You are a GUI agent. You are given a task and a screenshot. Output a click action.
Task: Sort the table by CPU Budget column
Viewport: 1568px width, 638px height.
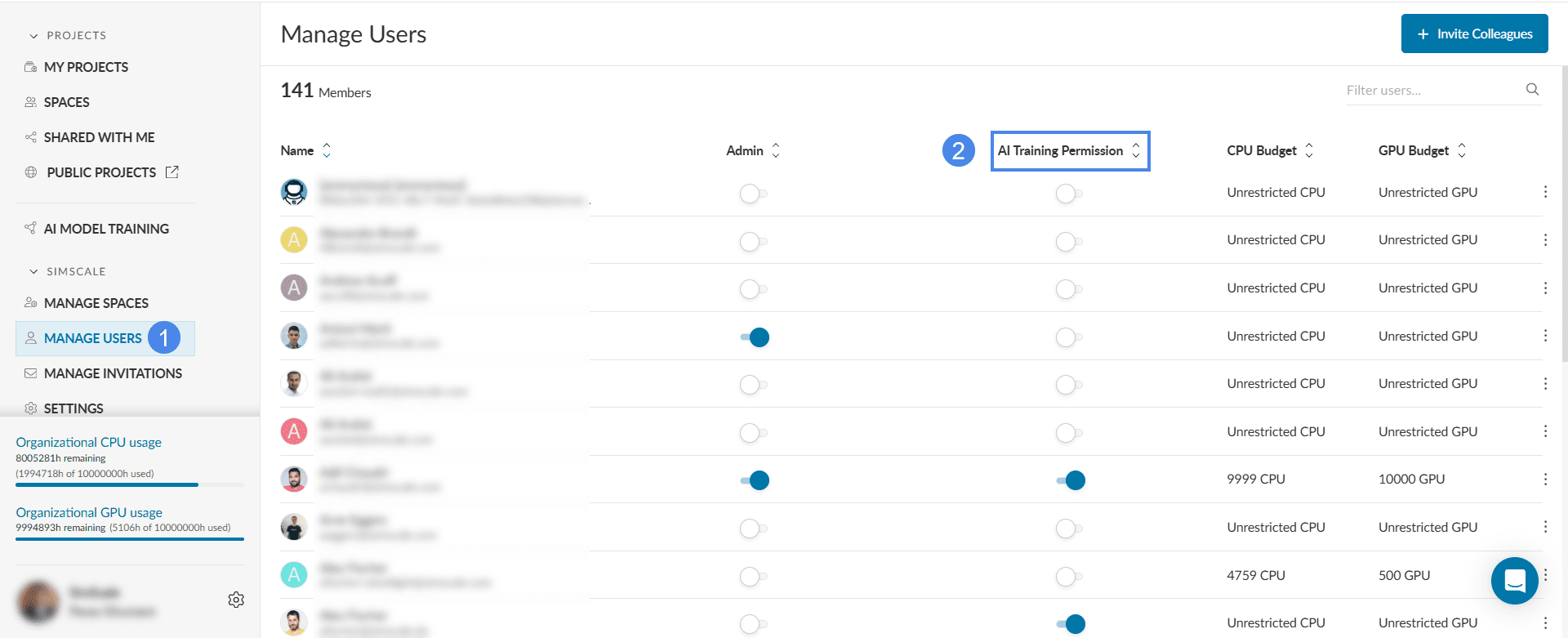pos(1269,150)
